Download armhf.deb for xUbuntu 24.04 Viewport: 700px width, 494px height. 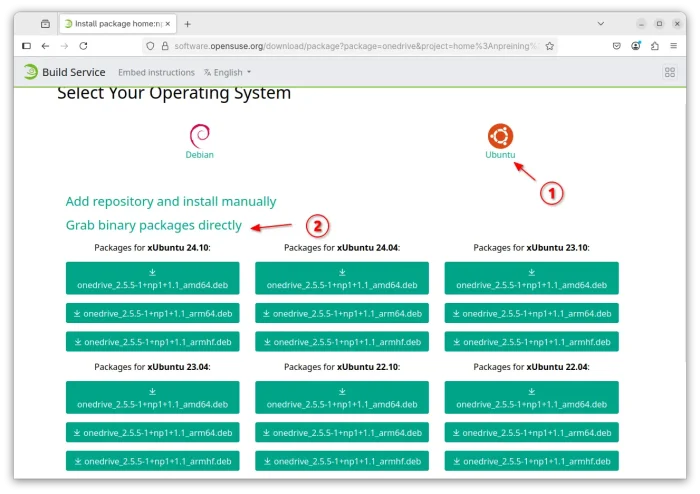(x=342, y=342)
